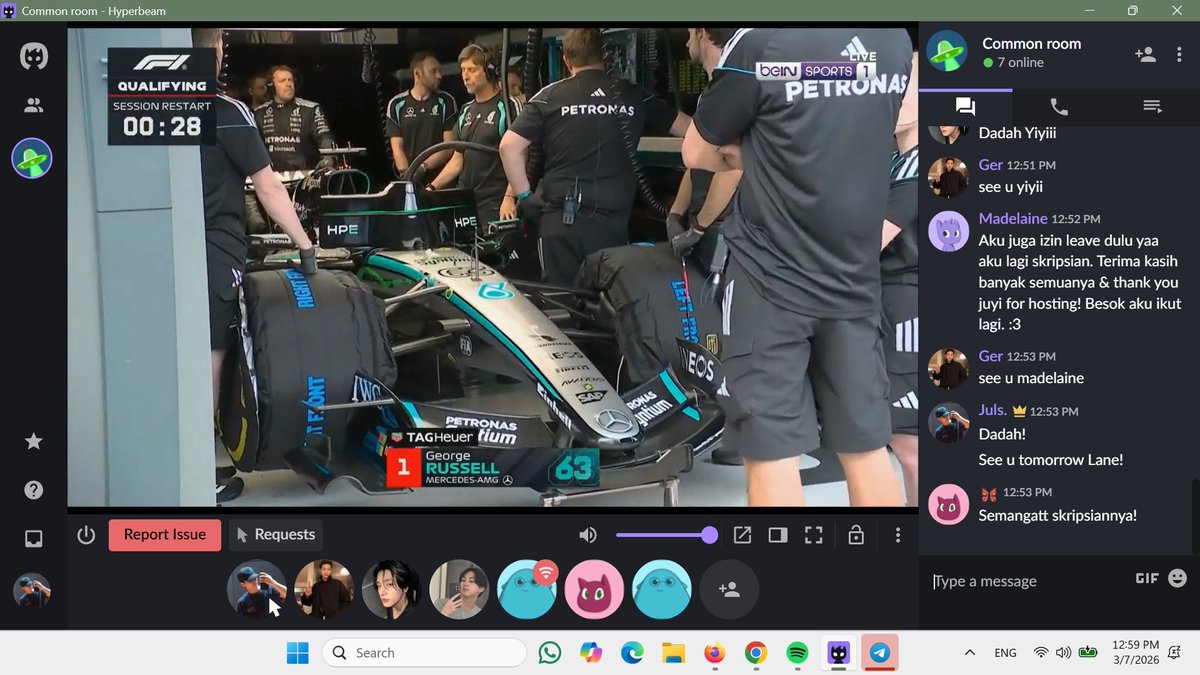This screenshot has height=675, width=1200.
Task: Click pink cat avatar beside Semangatt message
Action: point(948,505)
